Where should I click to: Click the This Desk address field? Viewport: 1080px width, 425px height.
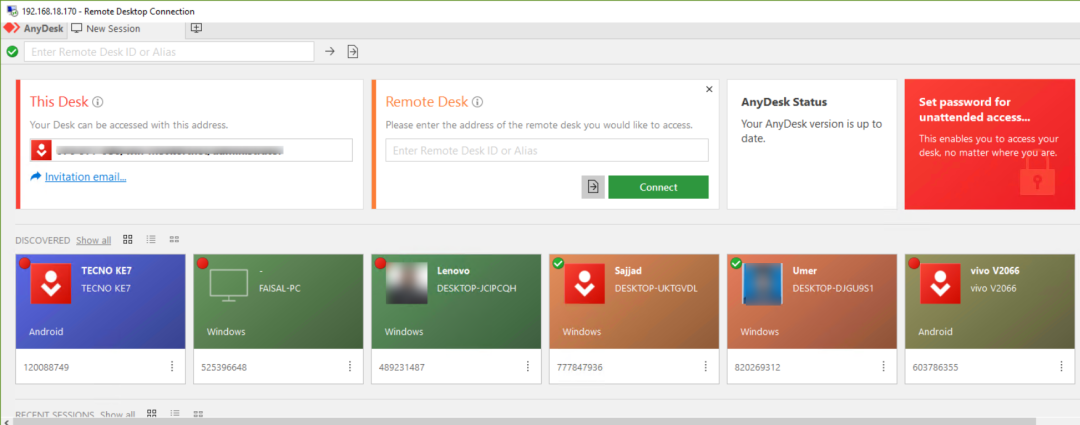click(x=191, y=150)
